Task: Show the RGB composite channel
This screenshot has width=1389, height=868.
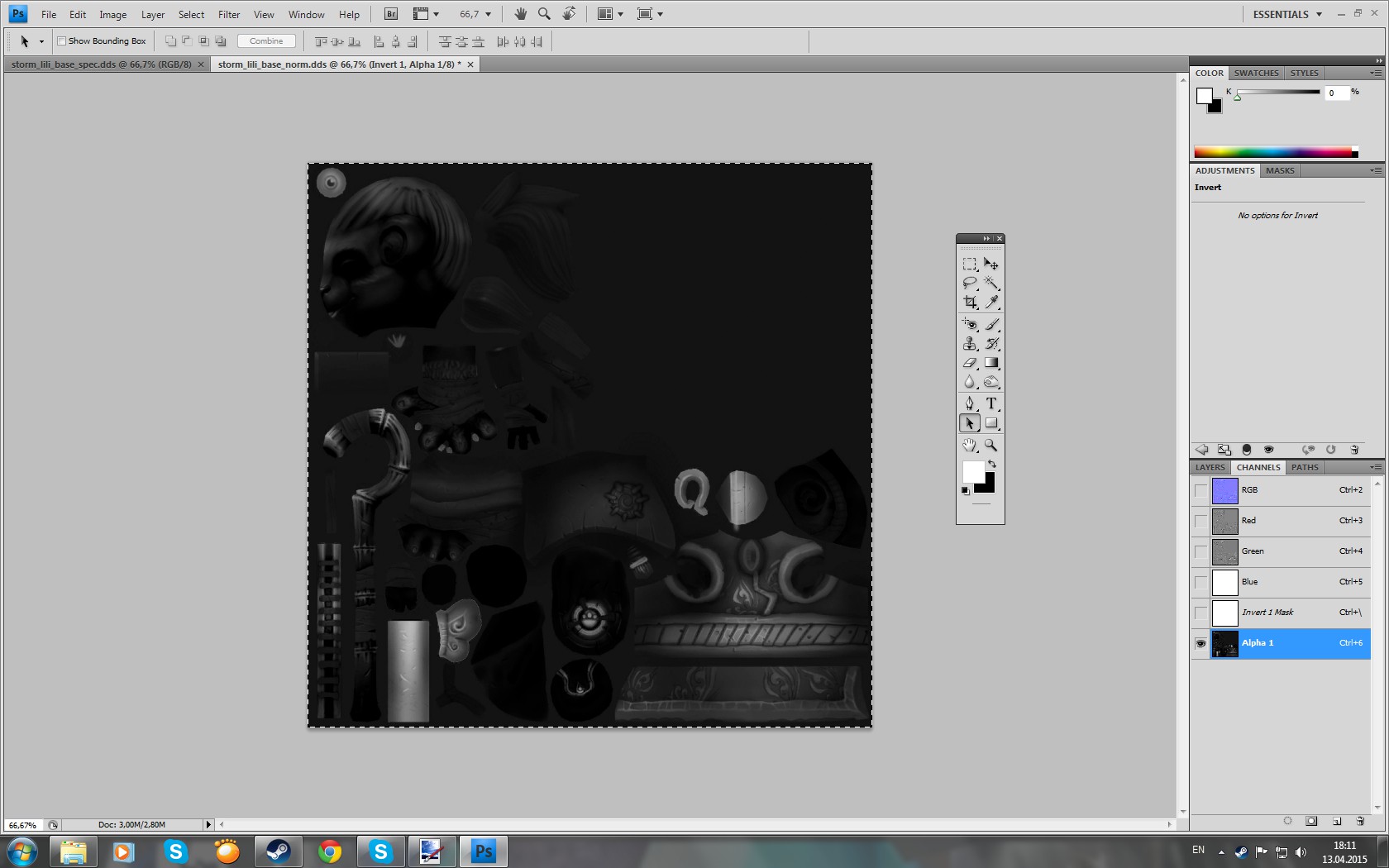Action: click(1200, 490)
